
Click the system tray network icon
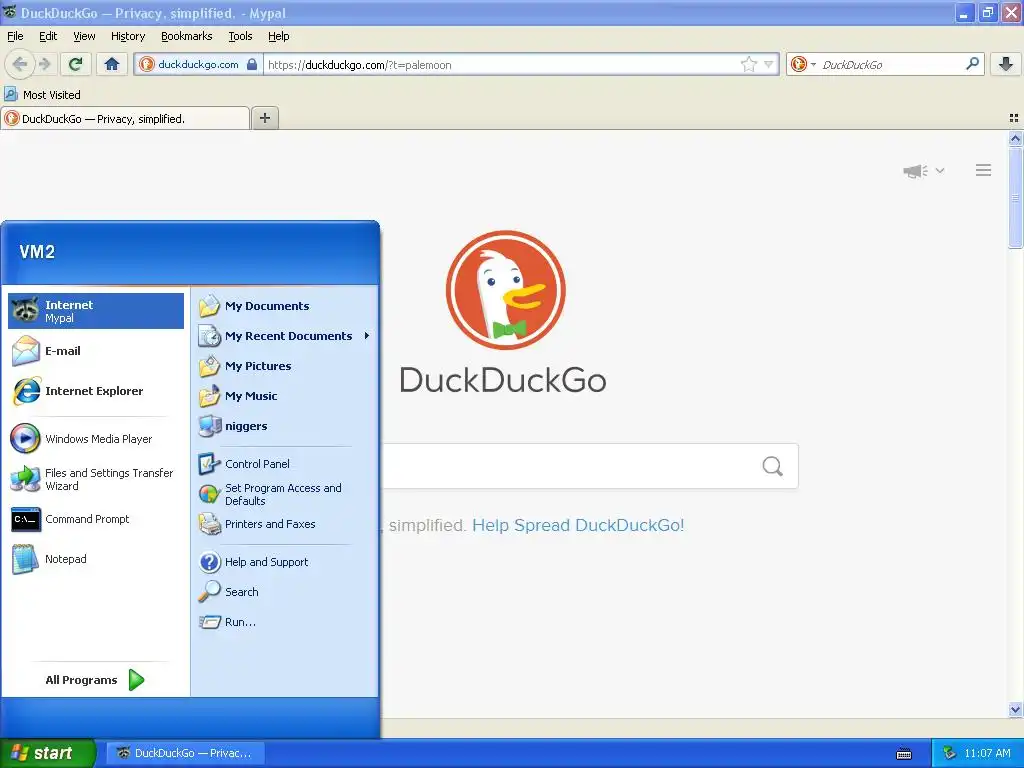click(x=949, y=753)
